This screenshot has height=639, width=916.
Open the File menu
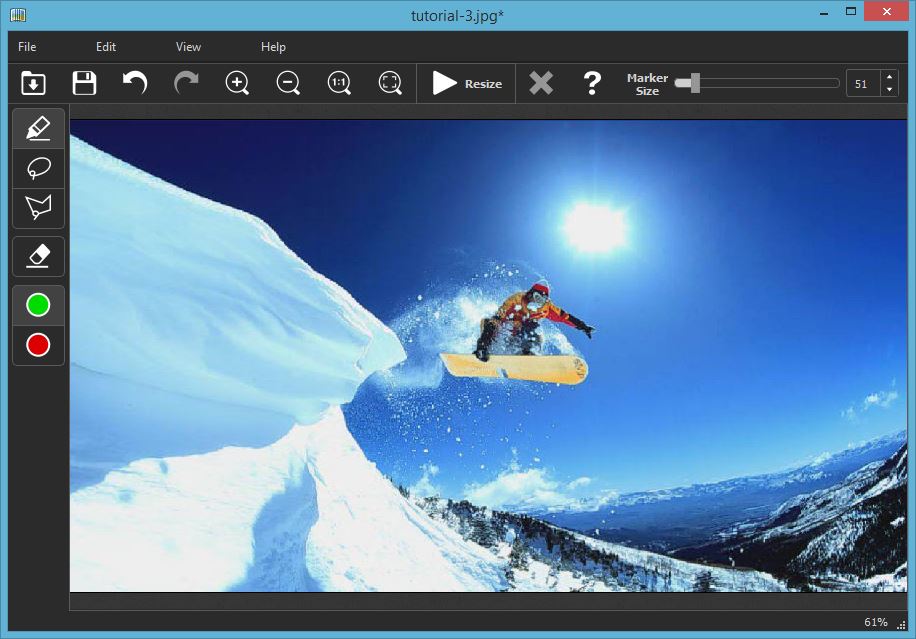tap(27, 46)
